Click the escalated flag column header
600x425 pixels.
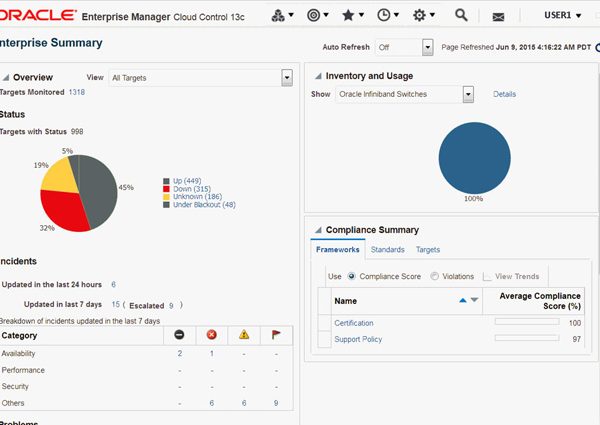276,335
